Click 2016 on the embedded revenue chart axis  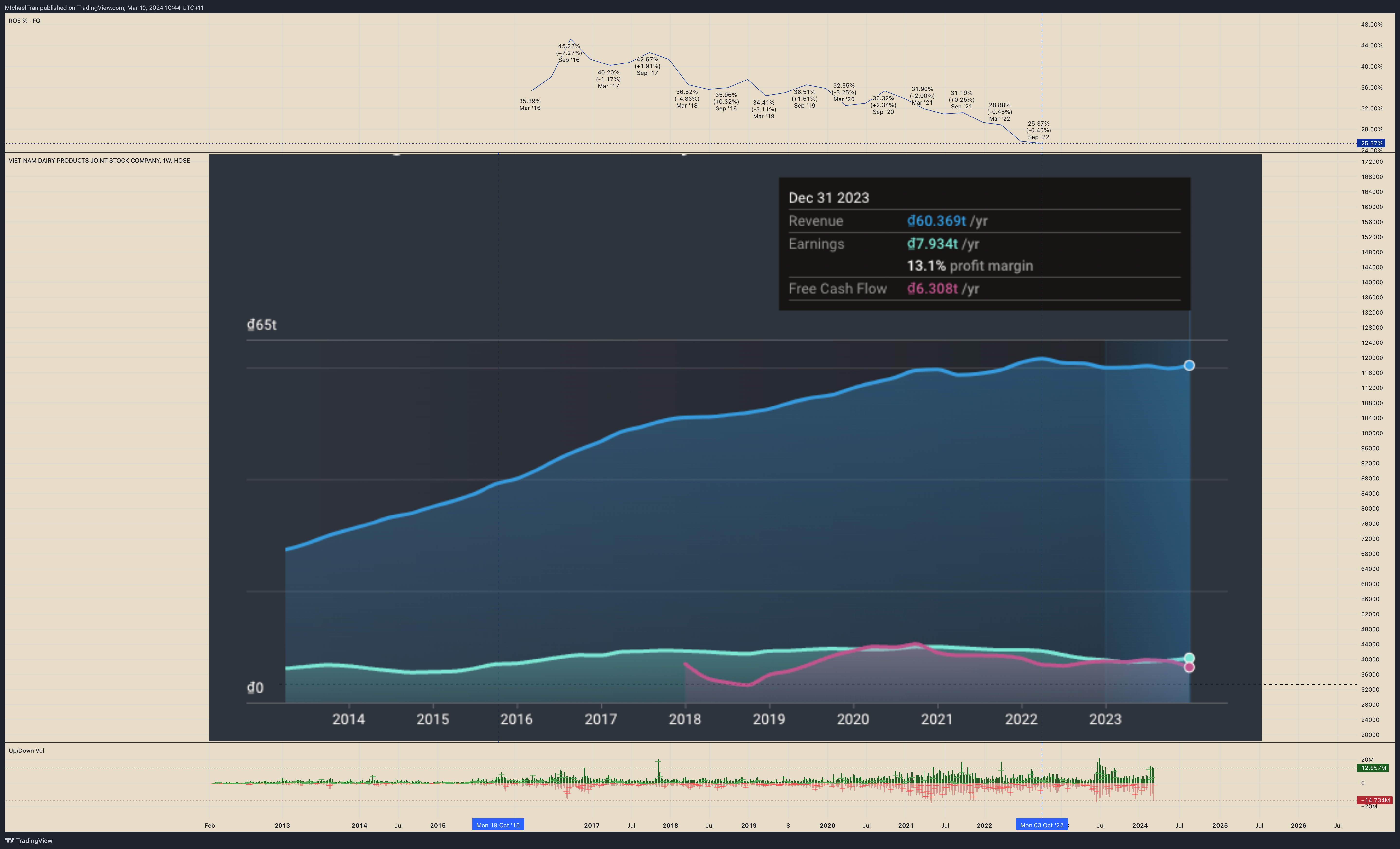(516, 719)
